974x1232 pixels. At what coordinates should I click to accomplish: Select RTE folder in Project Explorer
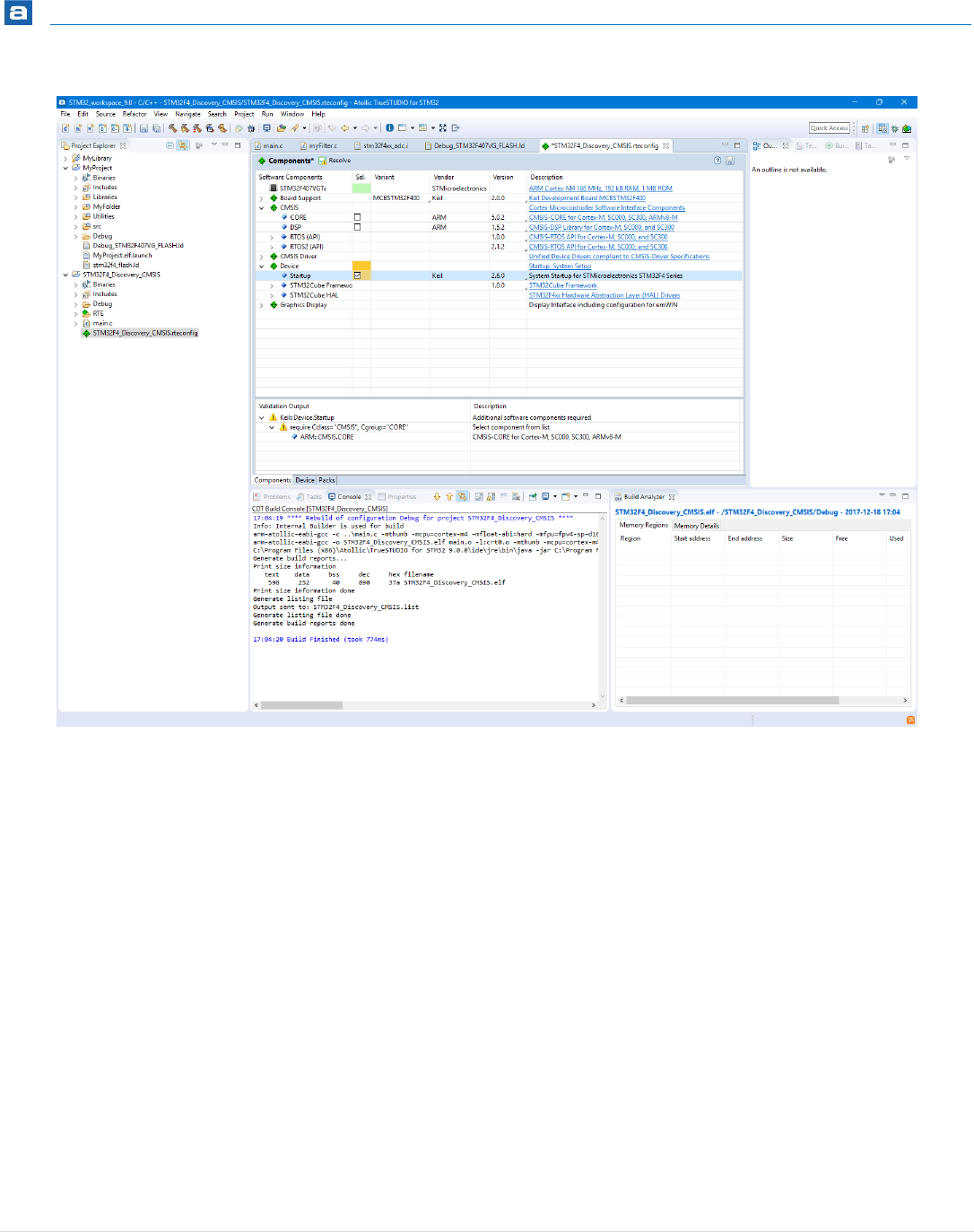point(98,313)
